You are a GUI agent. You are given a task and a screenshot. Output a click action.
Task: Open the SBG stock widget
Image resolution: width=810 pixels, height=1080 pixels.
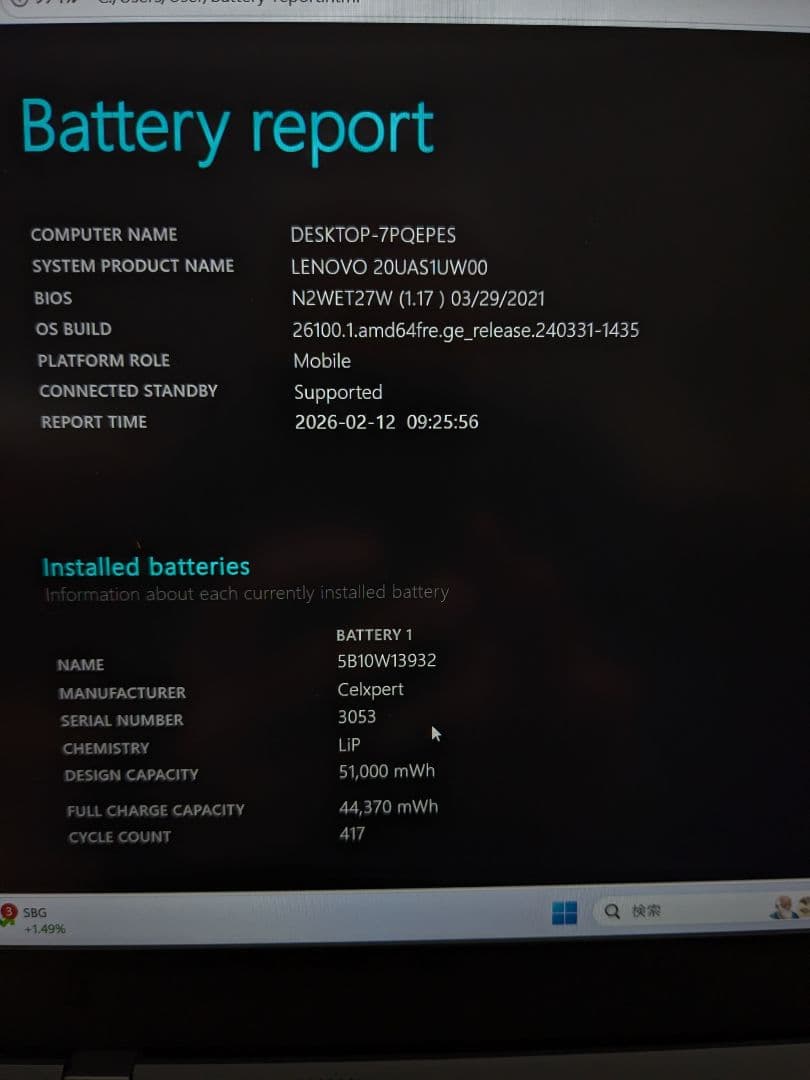point(34,920)
